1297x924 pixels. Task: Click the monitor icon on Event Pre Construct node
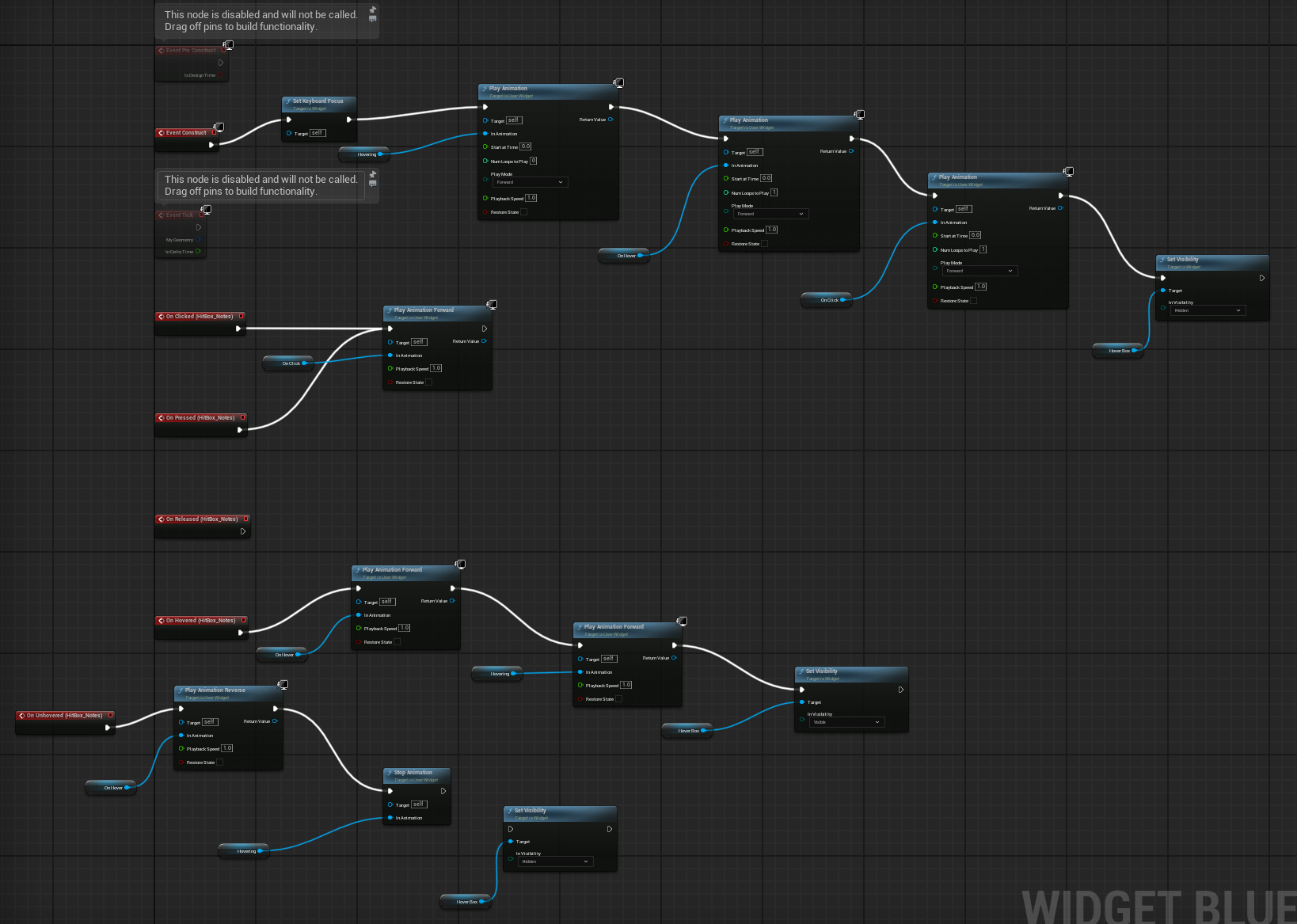(228, 44)
